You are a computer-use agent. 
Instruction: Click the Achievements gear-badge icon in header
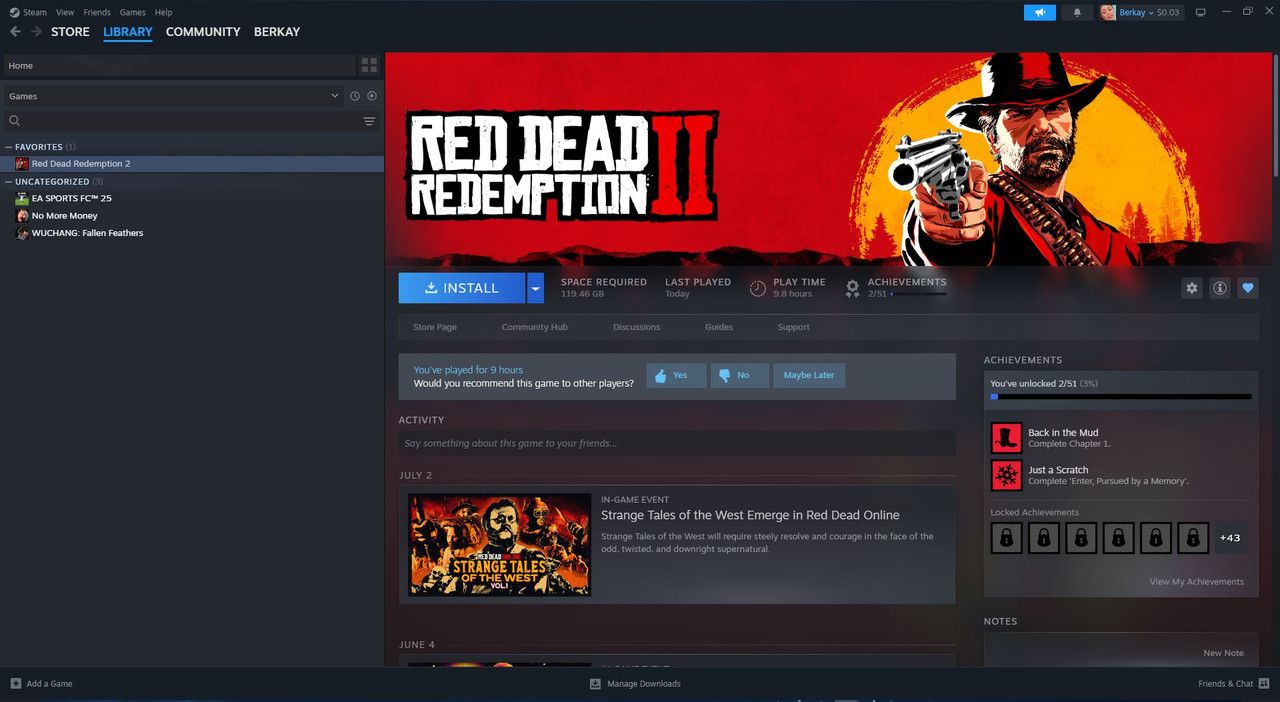[x=852, y=288]
